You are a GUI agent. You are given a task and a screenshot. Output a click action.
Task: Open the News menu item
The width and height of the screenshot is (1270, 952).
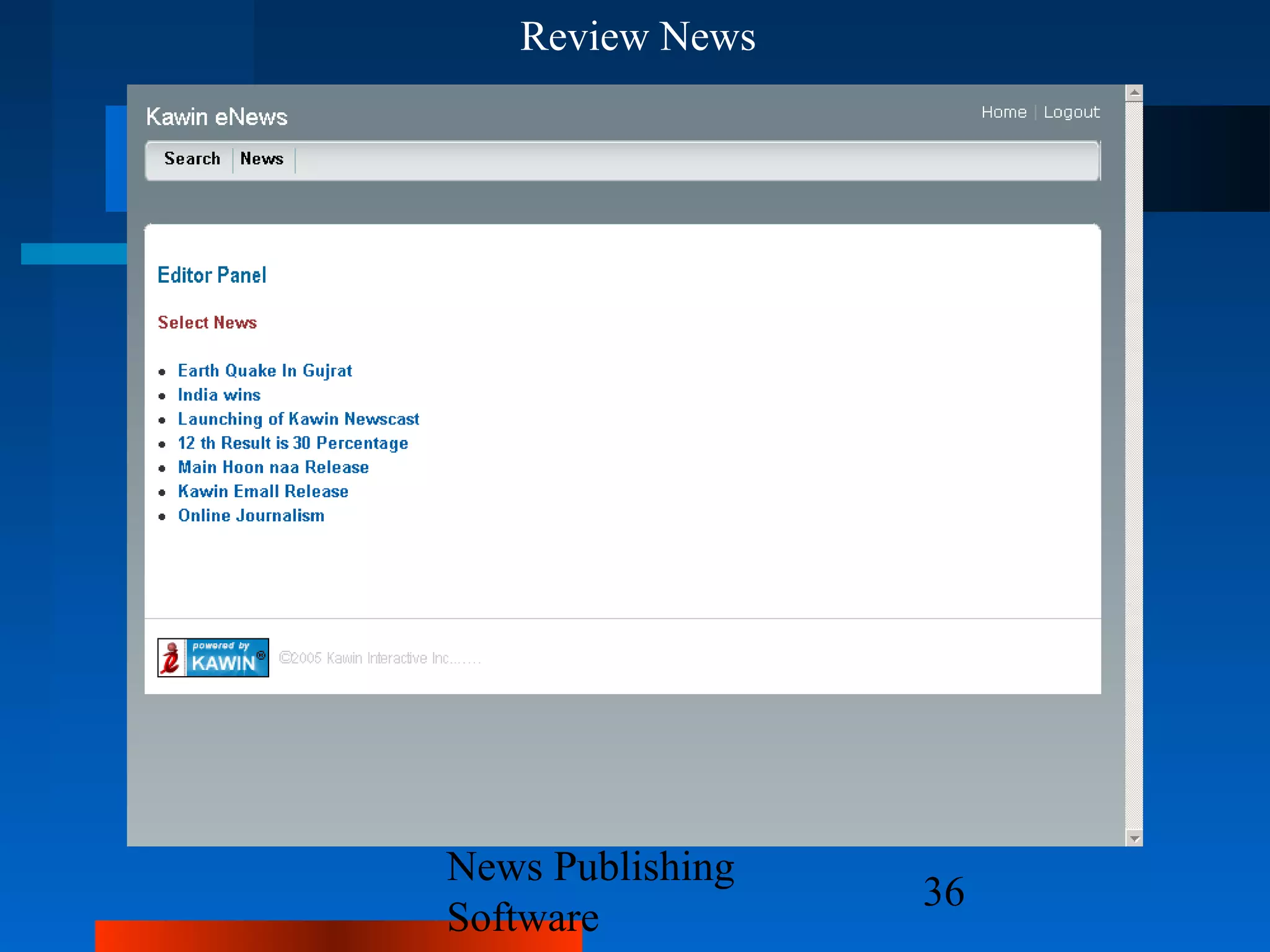(262, 159)
